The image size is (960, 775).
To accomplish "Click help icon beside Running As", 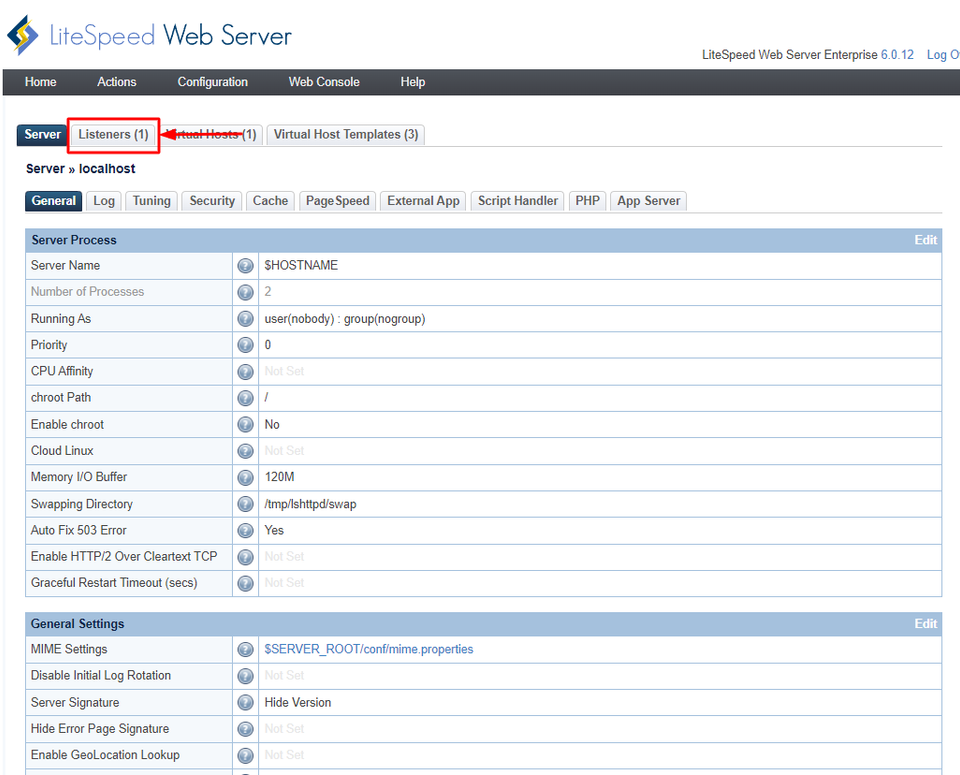I will (x=245, y=319).
